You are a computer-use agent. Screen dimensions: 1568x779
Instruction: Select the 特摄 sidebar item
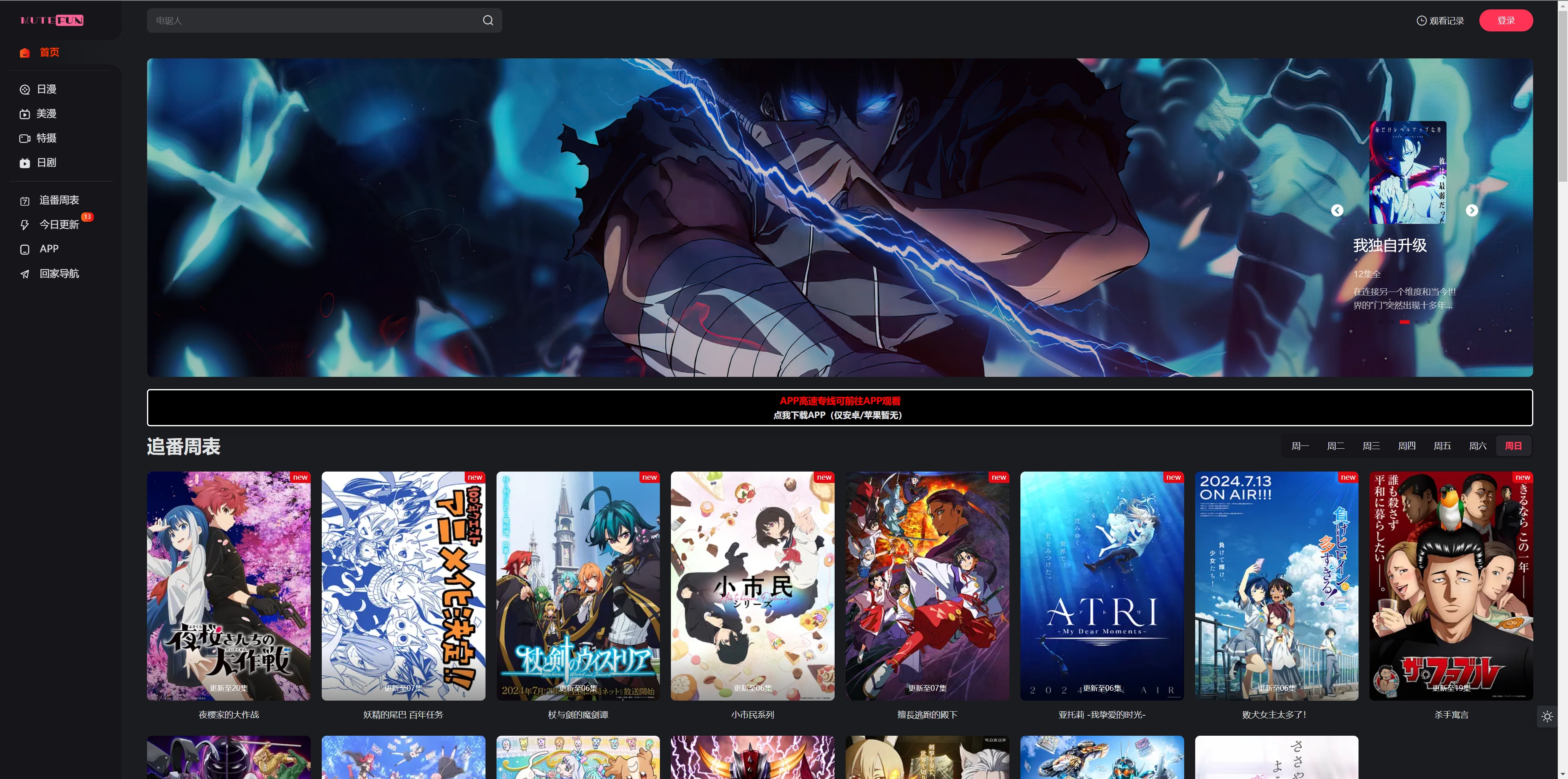(x=46, y=138)
